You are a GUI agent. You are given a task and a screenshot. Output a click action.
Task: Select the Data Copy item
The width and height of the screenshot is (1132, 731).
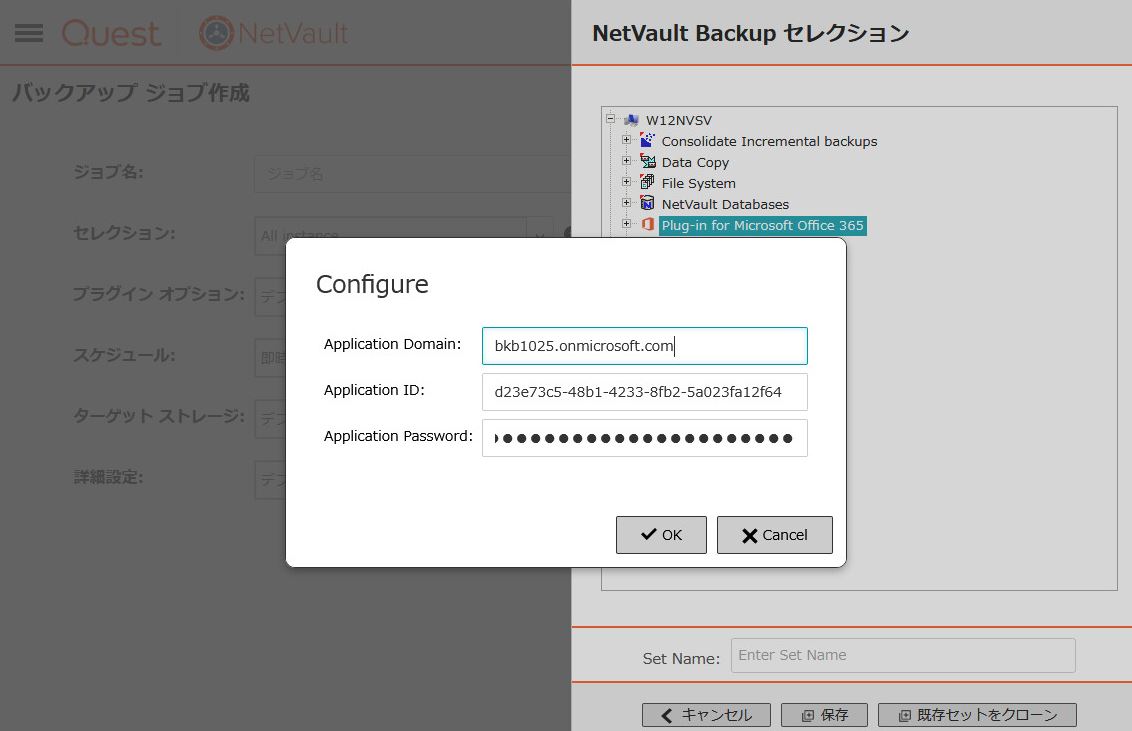(x=695, y=162)
